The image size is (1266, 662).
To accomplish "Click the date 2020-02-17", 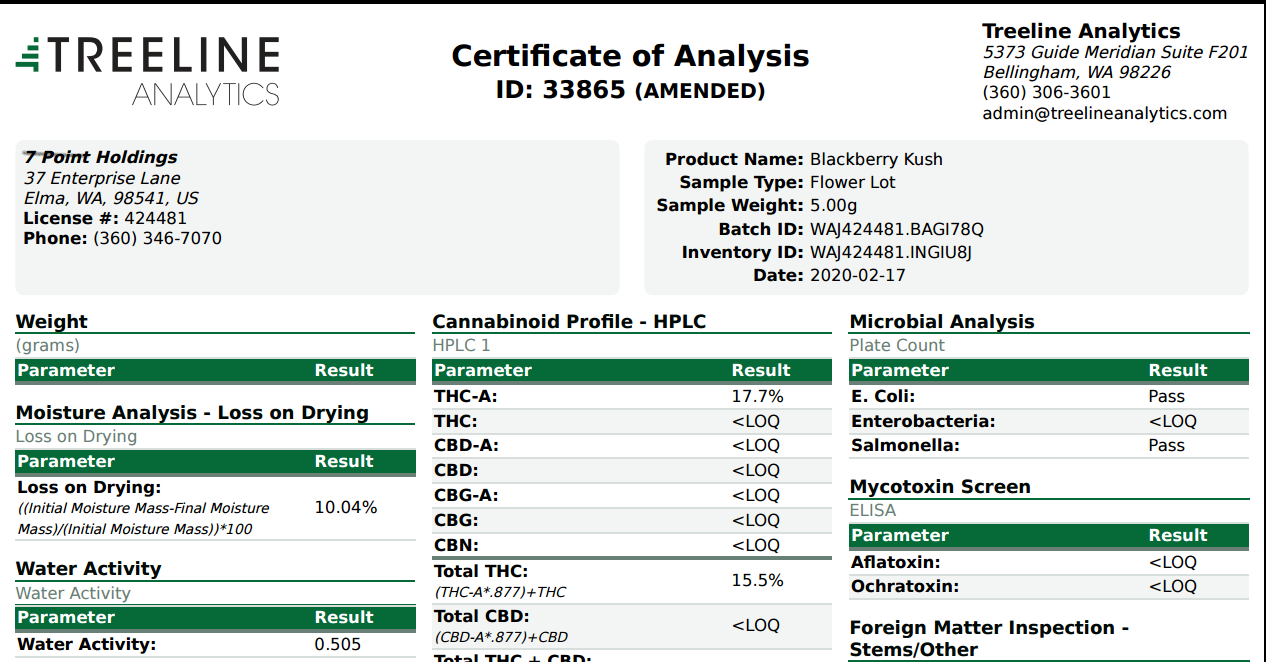I will tap(857, 275).
